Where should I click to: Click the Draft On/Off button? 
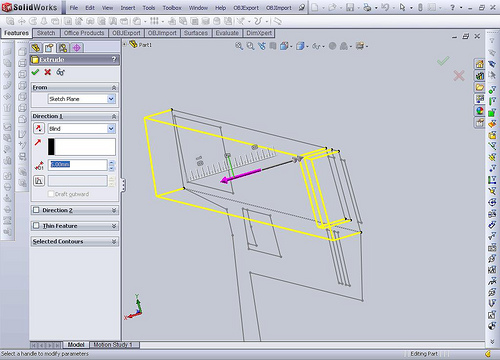tap(39, 181)
